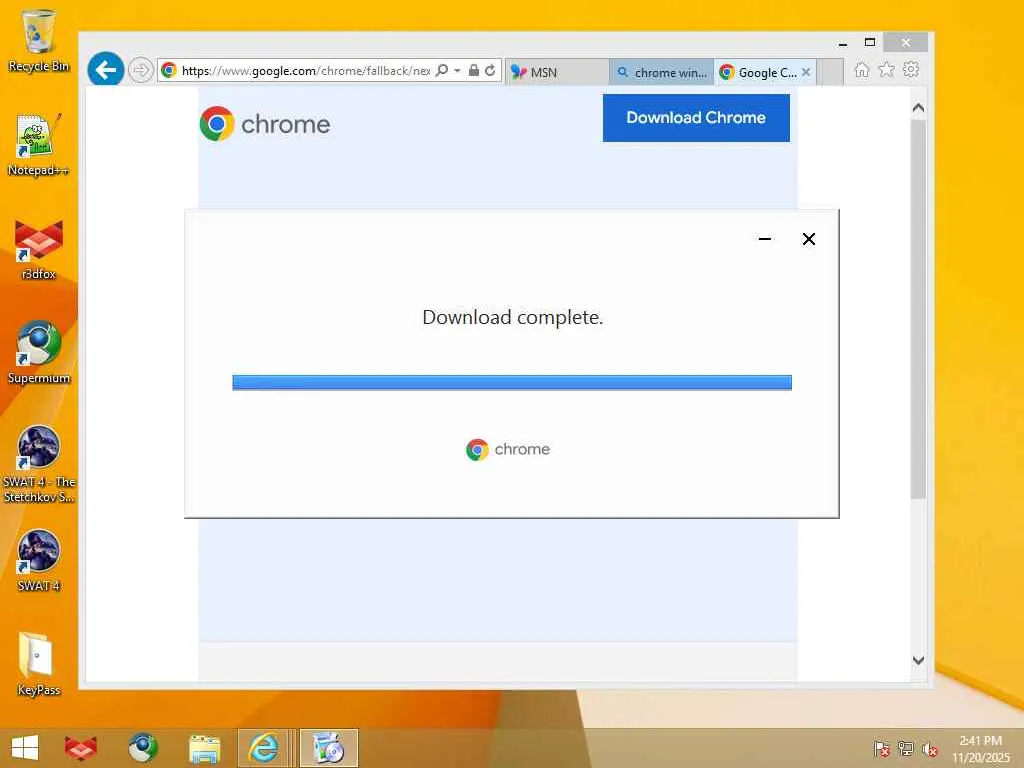Select the r3dfox desktop shortcut
This screenshot has width=1024, height=768.
pyautogui.click(x=39, y=249)
